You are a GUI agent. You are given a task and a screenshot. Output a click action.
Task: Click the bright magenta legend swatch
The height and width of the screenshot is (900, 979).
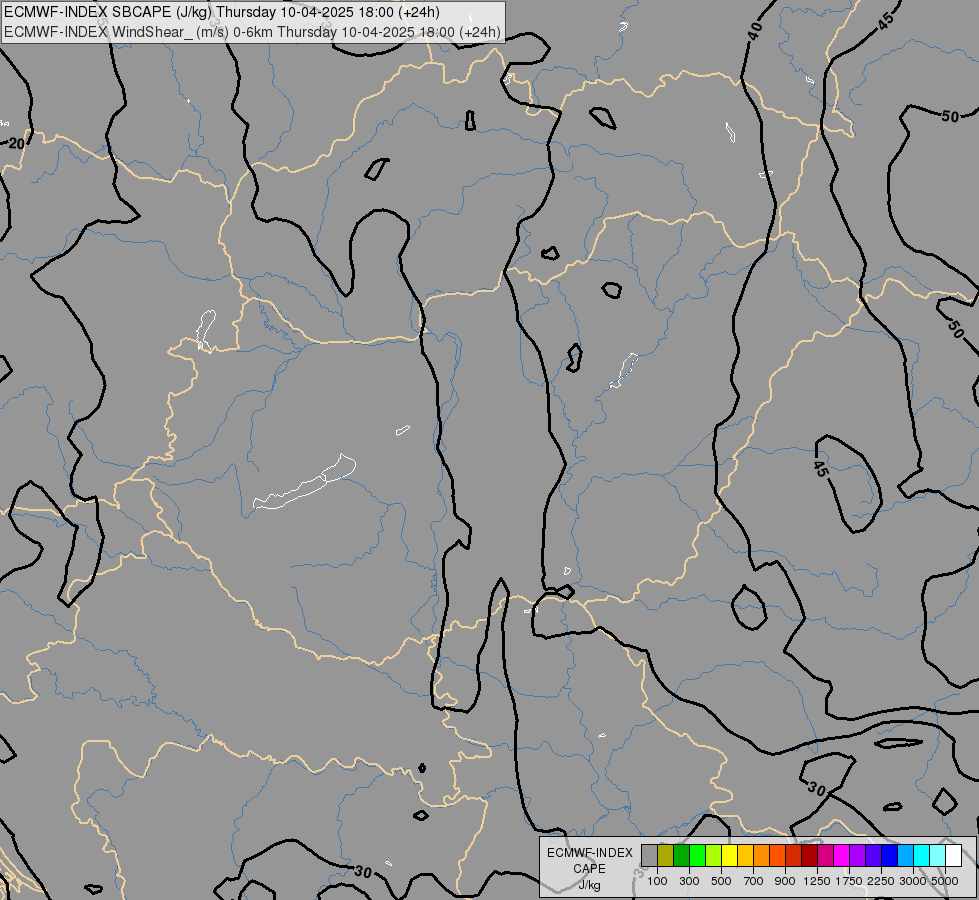841,855
